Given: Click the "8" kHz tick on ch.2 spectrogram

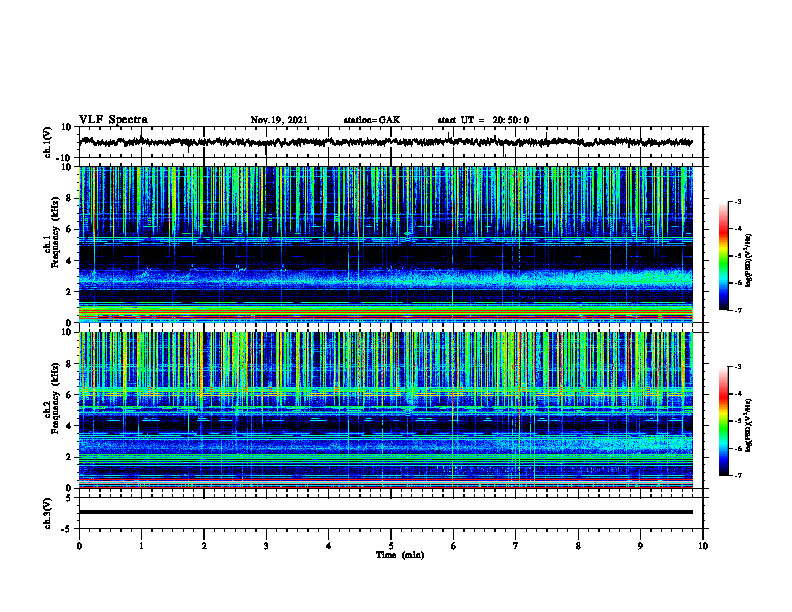Looking at the screenshot, I should coord(69,364).
